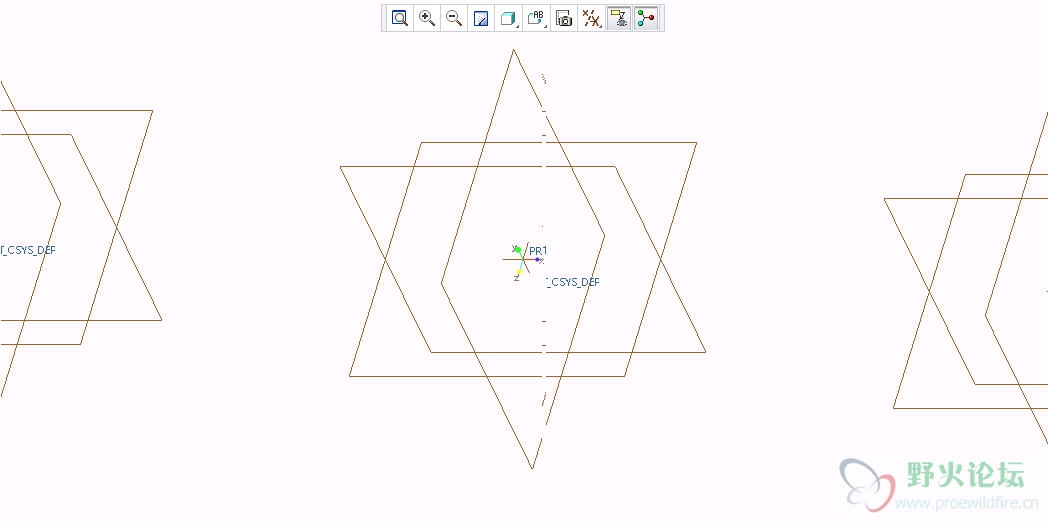Toggle Annotation Display on or off
1048x521 pixels.
click(x=619, y=18)
